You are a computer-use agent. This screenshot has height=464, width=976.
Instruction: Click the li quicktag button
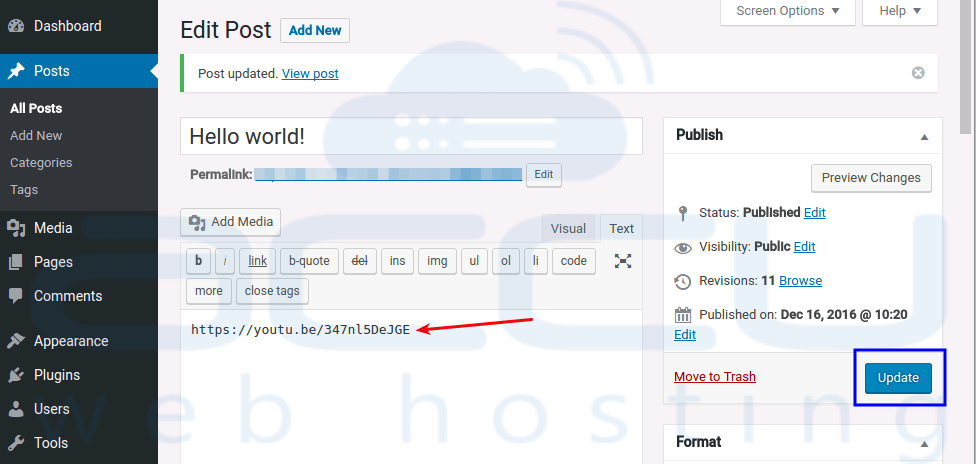(x=535, y=261)
